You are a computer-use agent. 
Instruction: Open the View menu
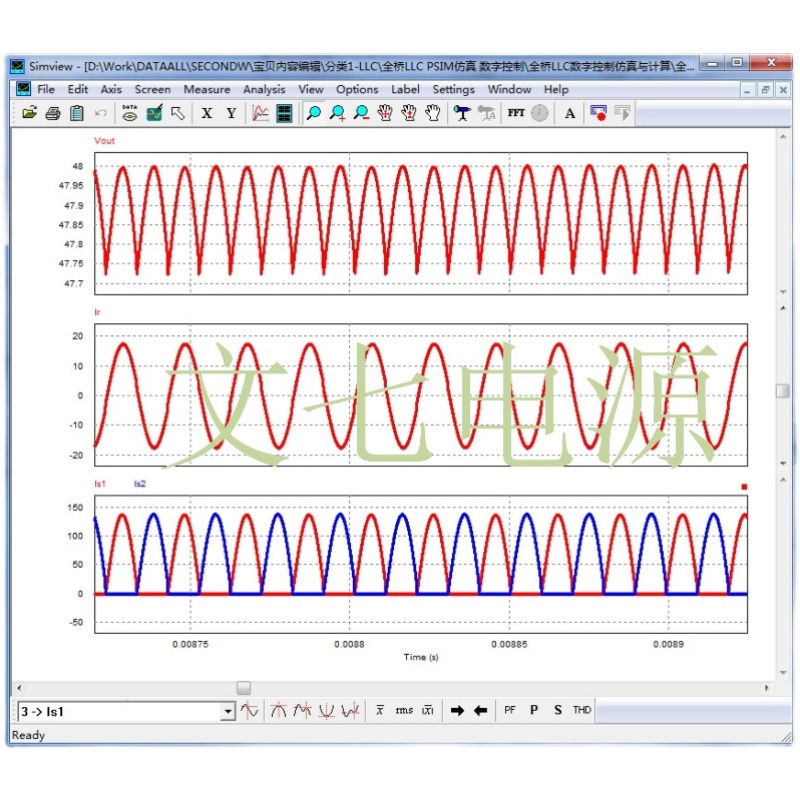[311, 89]
